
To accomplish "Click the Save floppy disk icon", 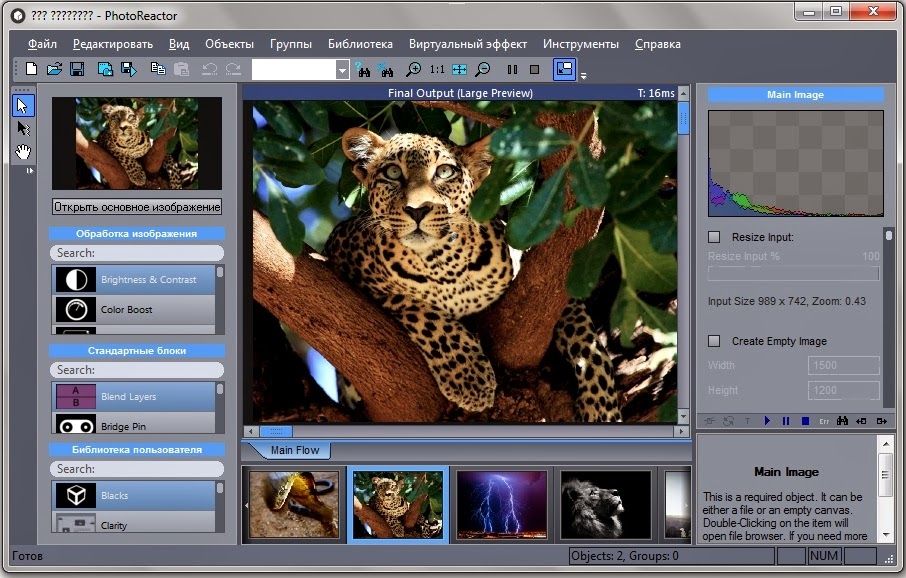I will [x=77, y=69].
